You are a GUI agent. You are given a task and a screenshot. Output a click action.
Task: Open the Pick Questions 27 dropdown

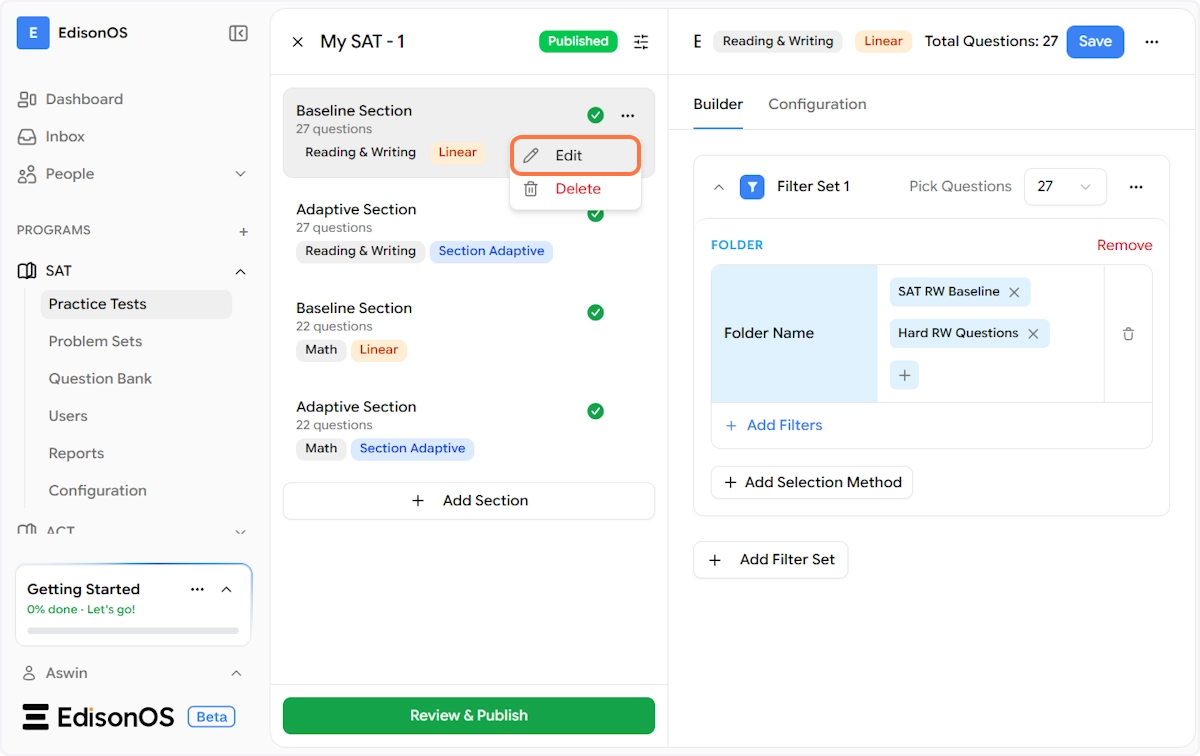pyautogui.click(x=1065, y=187)
